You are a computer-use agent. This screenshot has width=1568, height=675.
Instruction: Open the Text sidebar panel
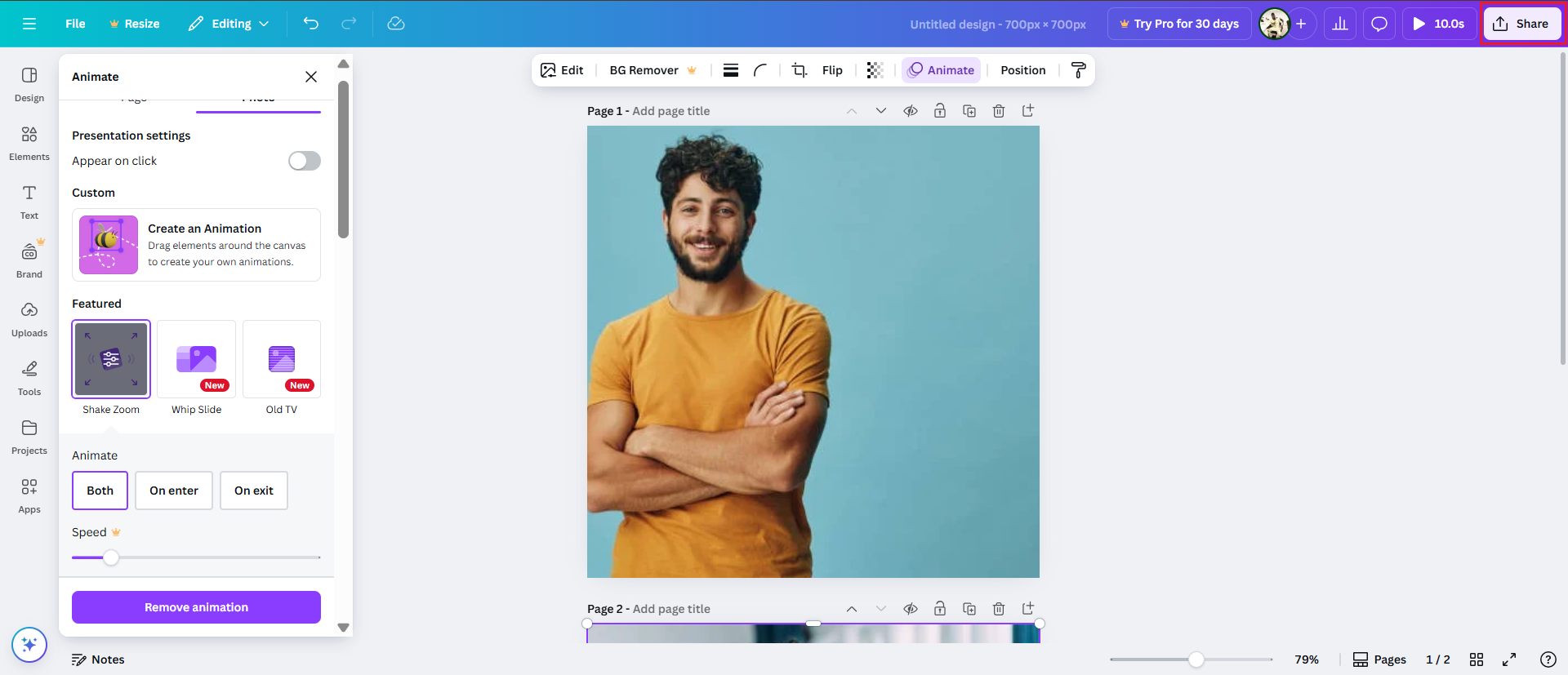tap(29, 202)
